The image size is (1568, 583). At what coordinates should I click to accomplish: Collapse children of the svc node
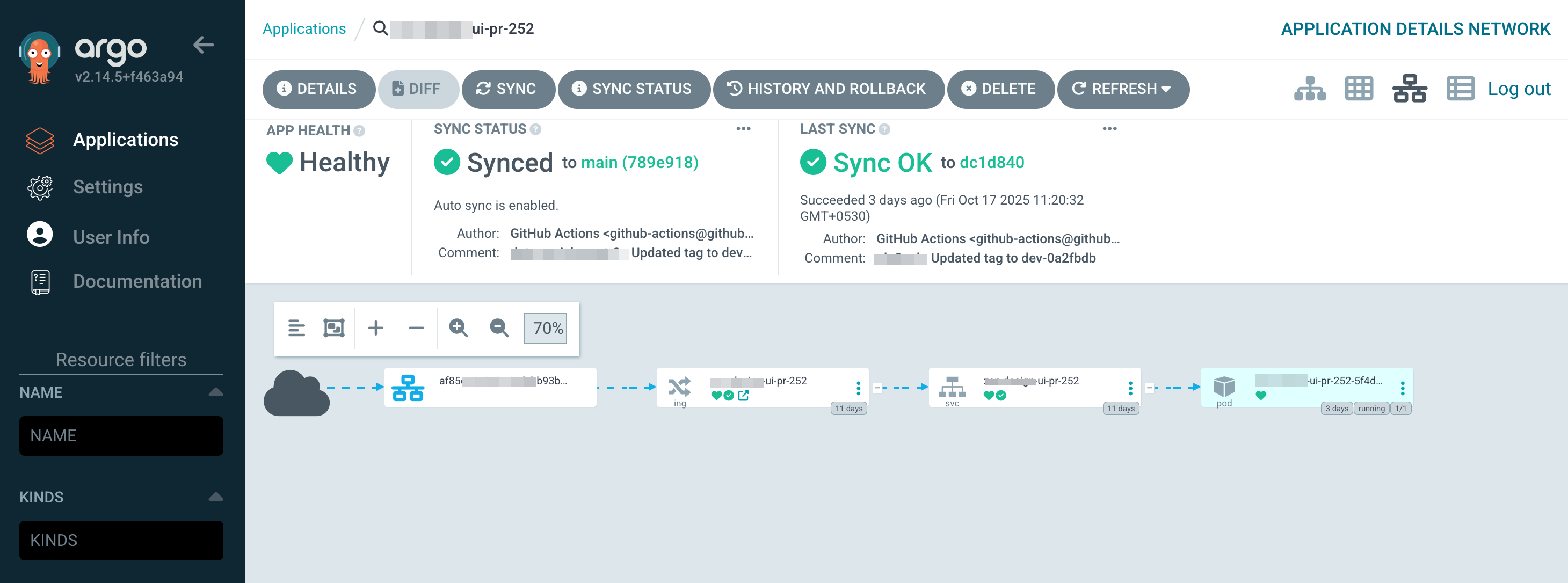coord(1149,388)
